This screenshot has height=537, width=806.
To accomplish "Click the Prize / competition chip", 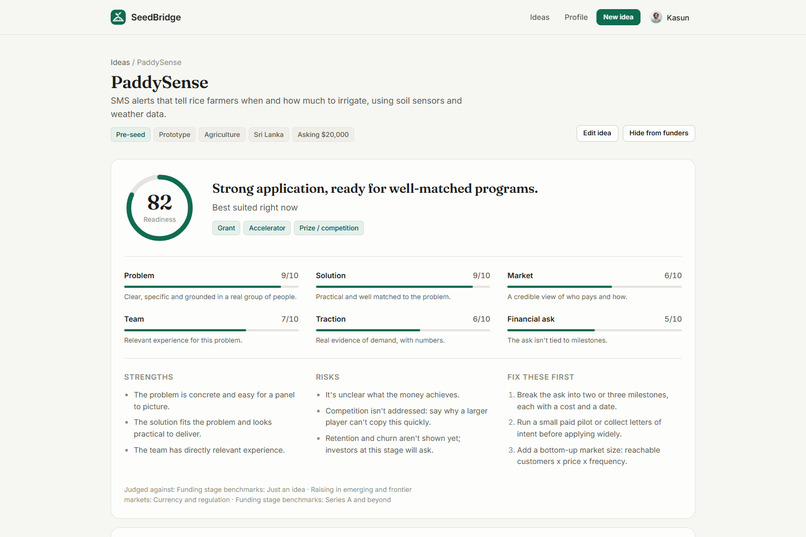I will click(x=329, y=228).
